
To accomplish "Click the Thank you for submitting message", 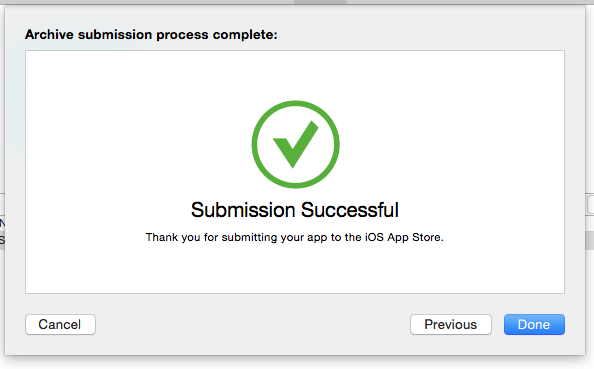I will point(295,238).
